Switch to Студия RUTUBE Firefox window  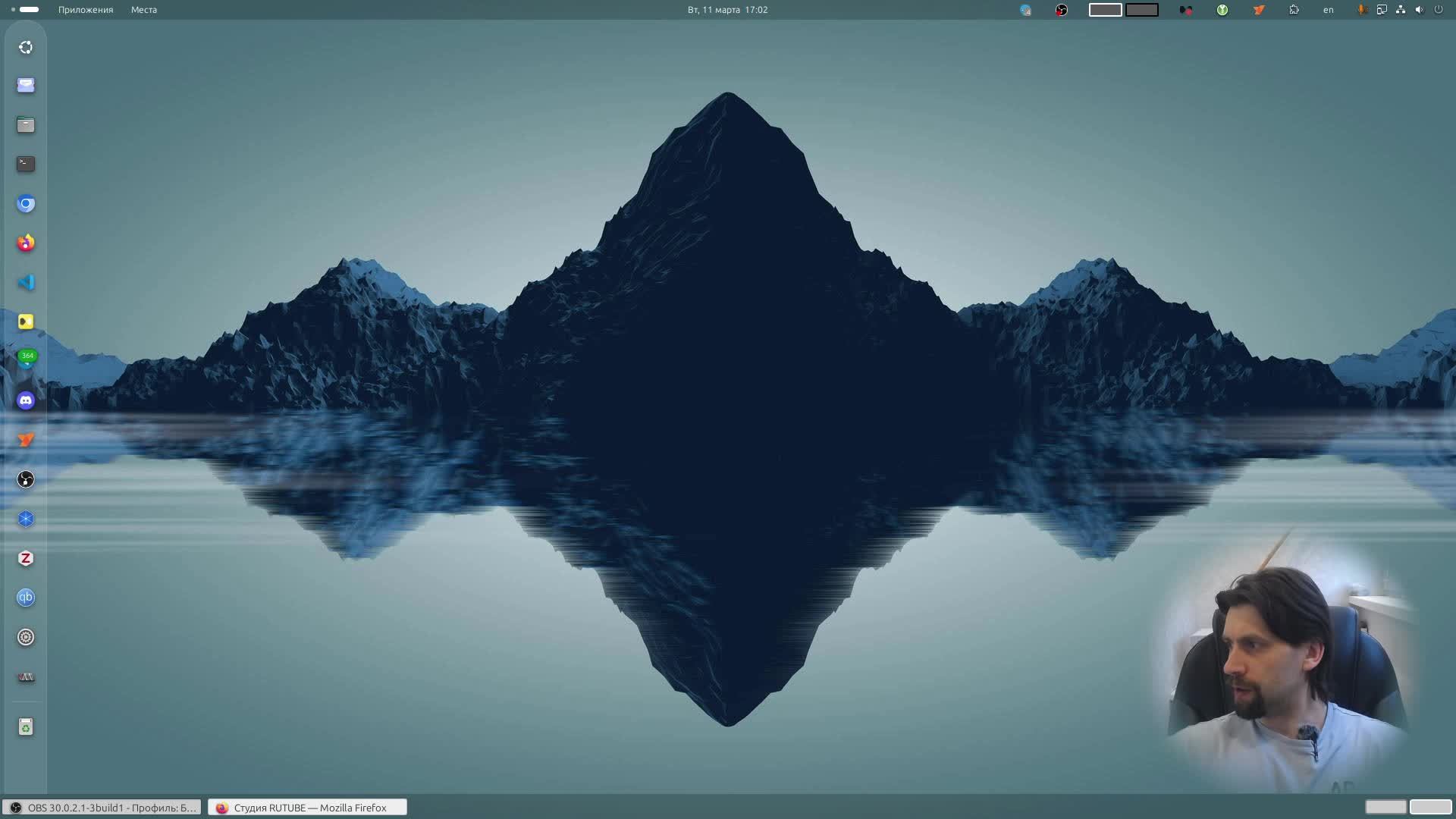tap(307, 808)
